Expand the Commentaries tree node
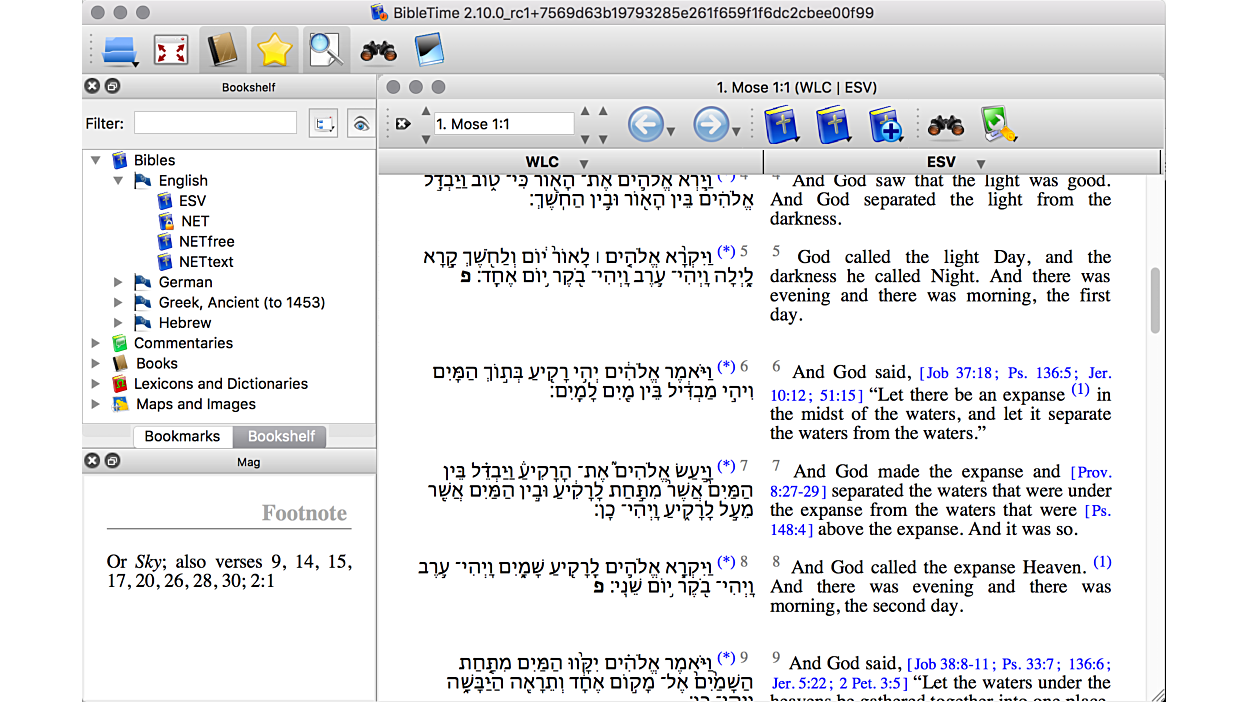This screenshot has height=702, width=1248. (x=96, y=343)
